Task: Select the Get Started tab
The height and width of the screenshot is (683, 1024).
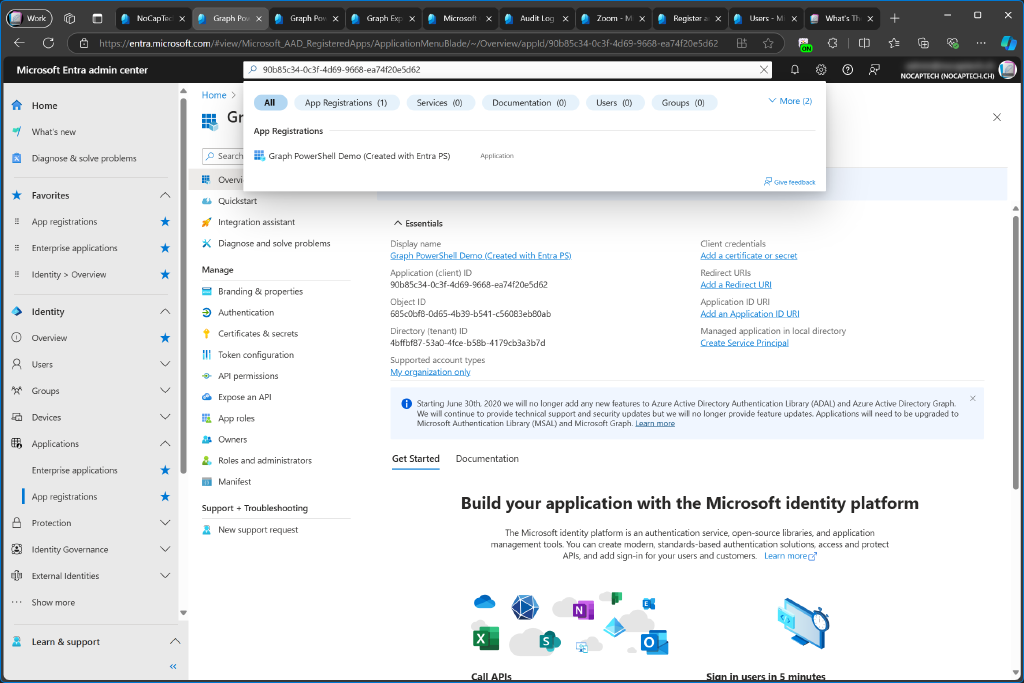Action: (415, 459)
